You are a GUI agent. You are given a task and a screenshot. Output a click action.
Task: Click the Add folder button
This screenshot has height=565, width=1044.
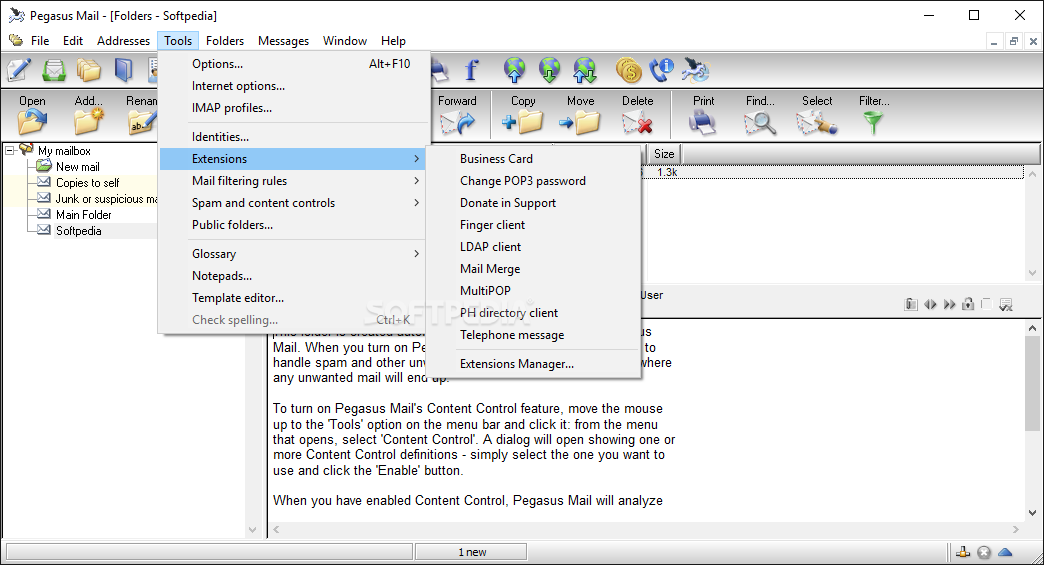[x=89, y=114]
